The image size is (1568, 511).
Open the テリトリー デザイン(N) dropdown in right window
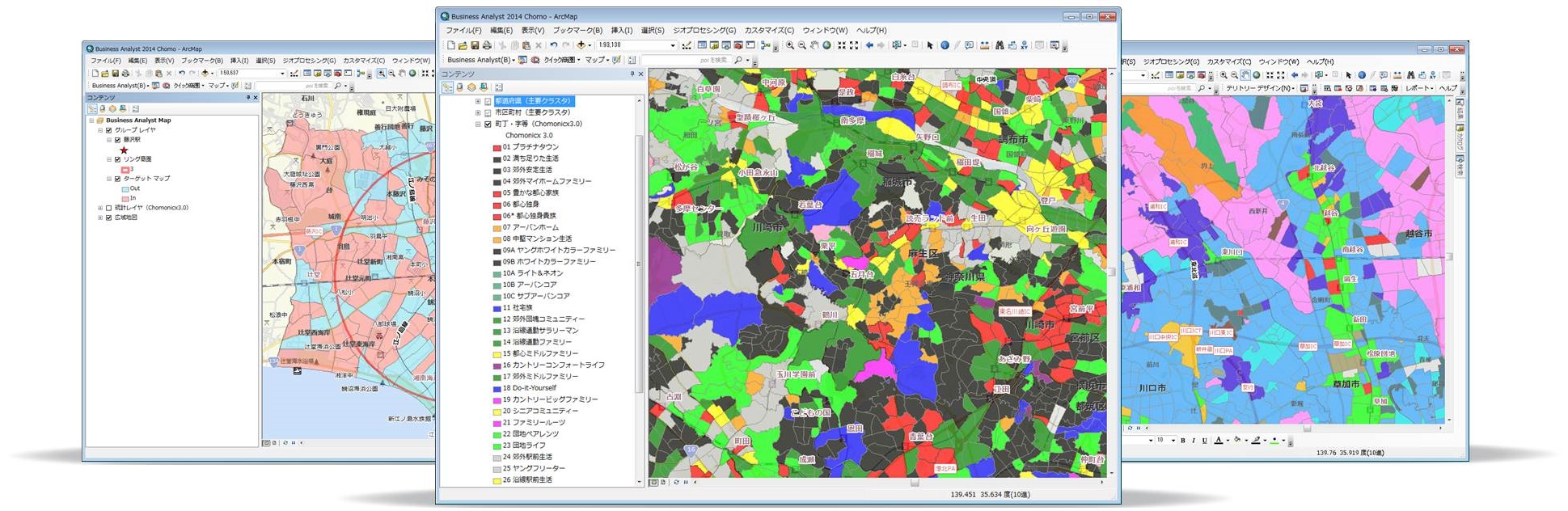[1261, 88]
